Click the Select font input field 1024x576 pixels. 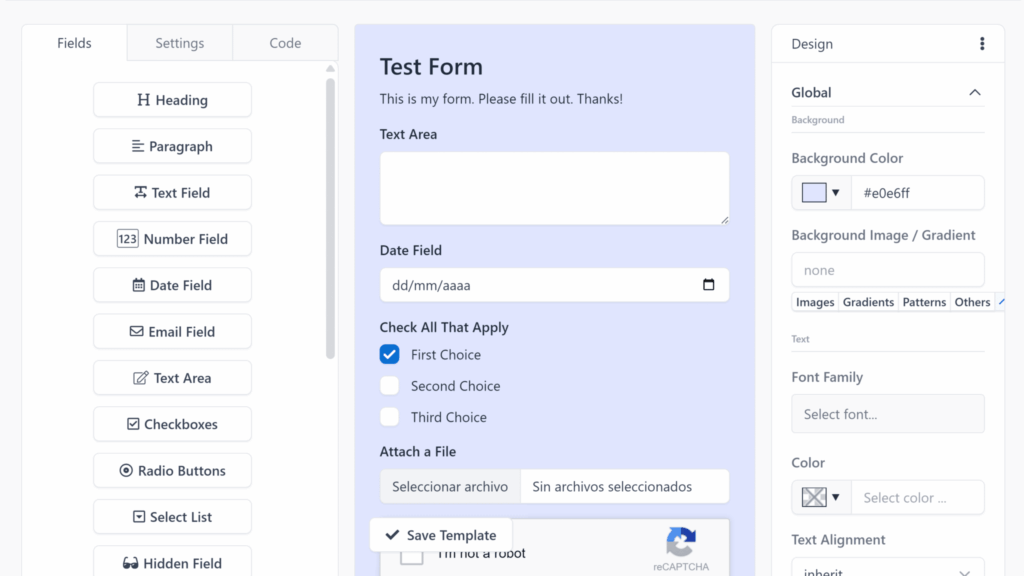coord(888,414)
